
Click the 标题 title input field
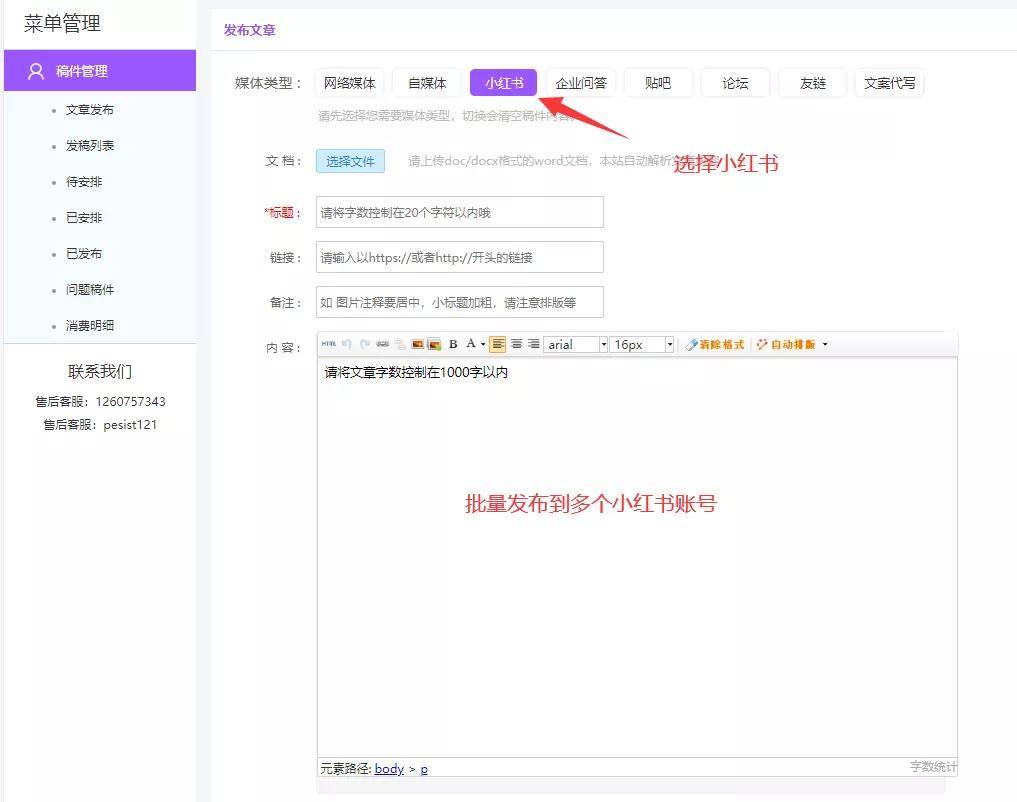pos(460,213)
